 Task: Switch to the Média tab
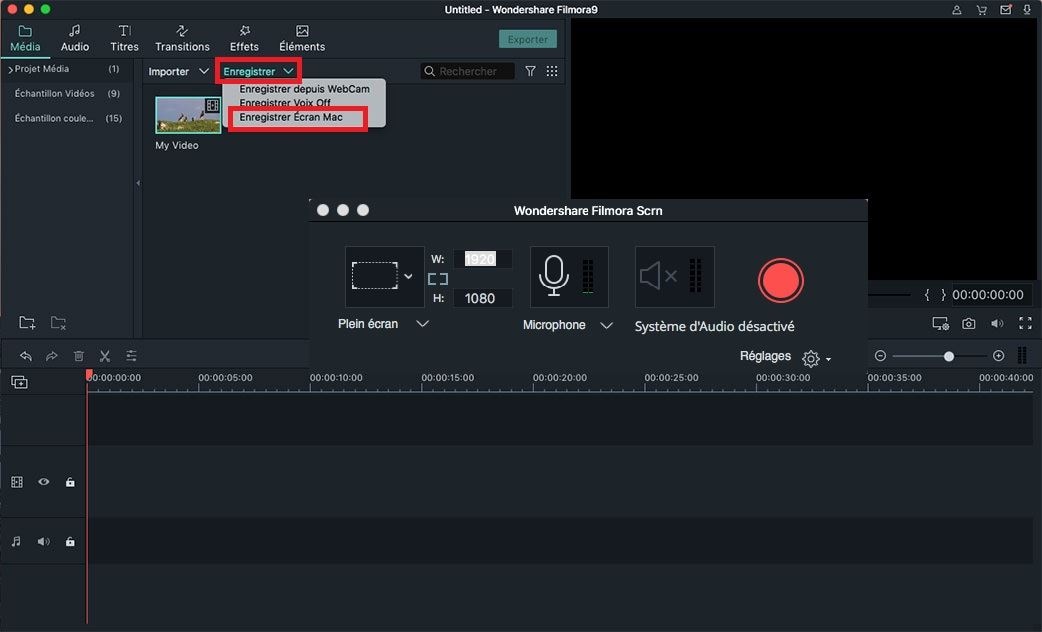tap(25, 39)
